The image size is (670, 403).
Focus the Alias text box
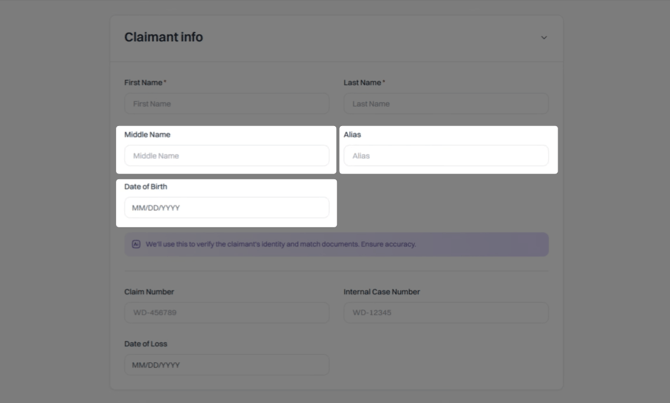[446, 156]
